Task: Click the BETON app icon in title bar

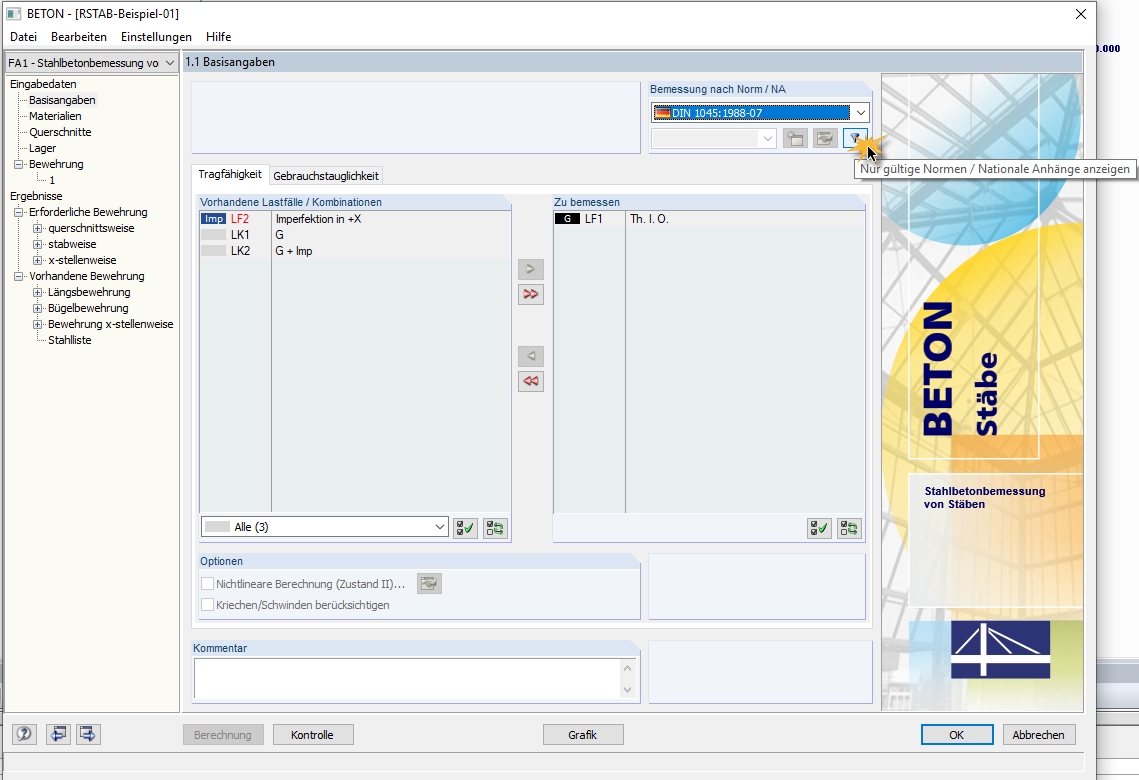Action: coord(14,14)
